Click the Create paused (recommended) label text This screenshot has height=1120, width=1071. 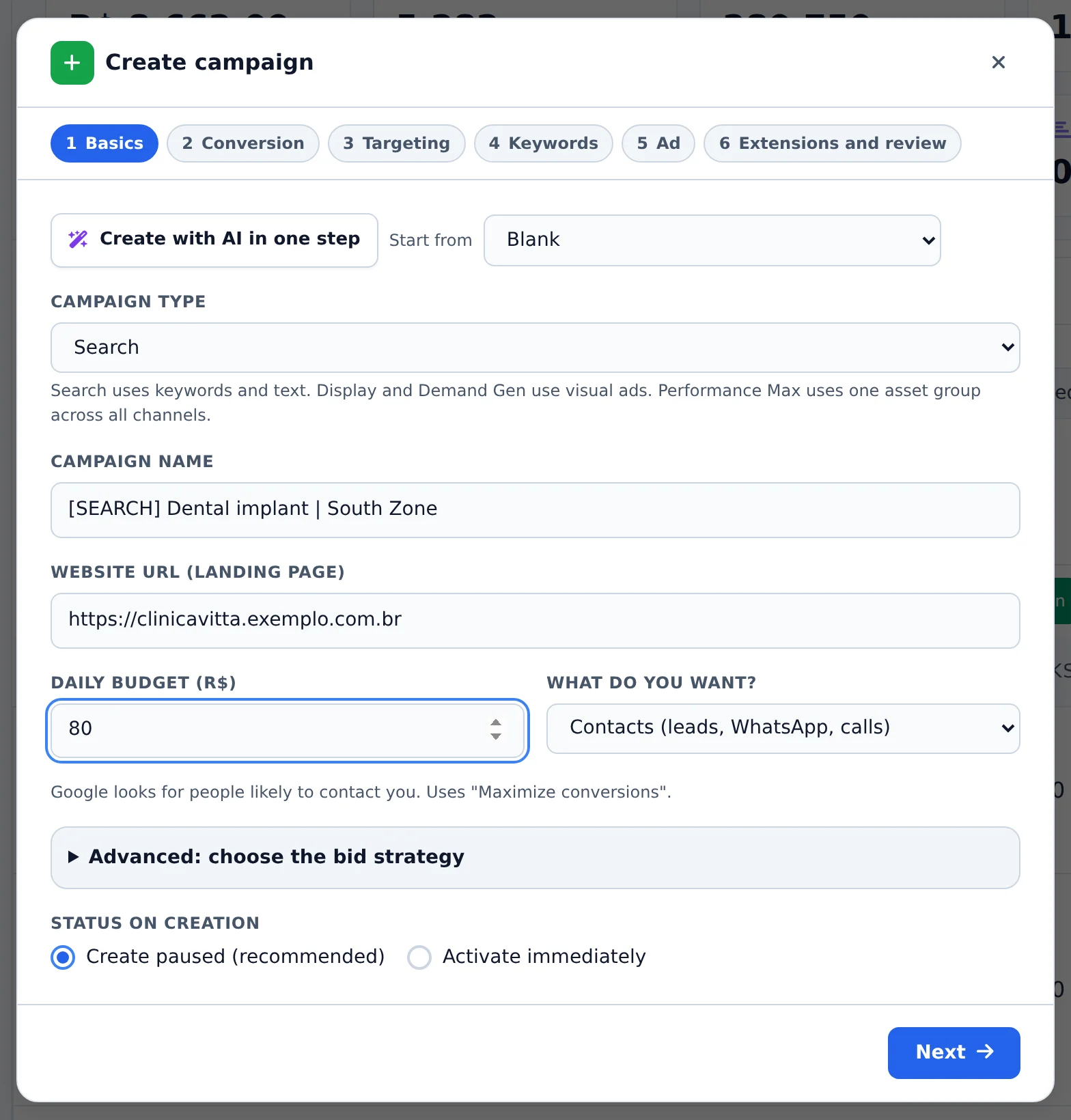pos(235,956)
